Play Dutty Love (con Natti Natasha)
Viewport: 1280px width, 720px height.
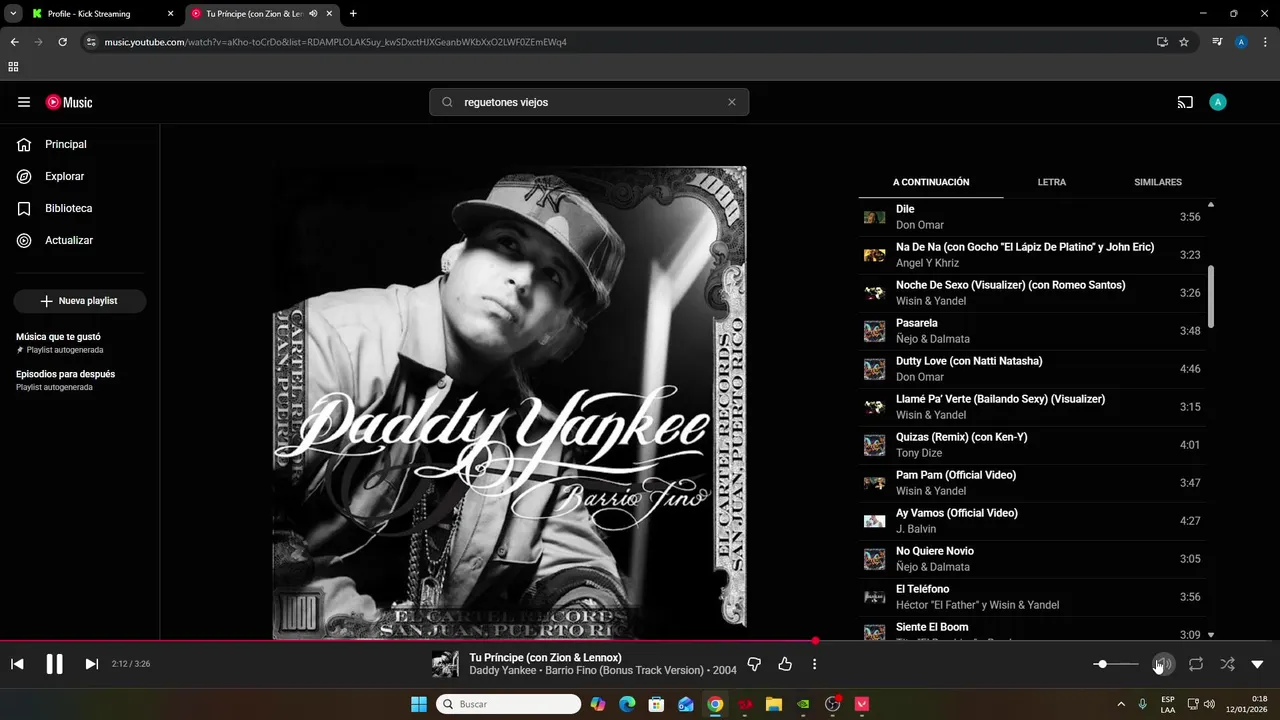1032,369
